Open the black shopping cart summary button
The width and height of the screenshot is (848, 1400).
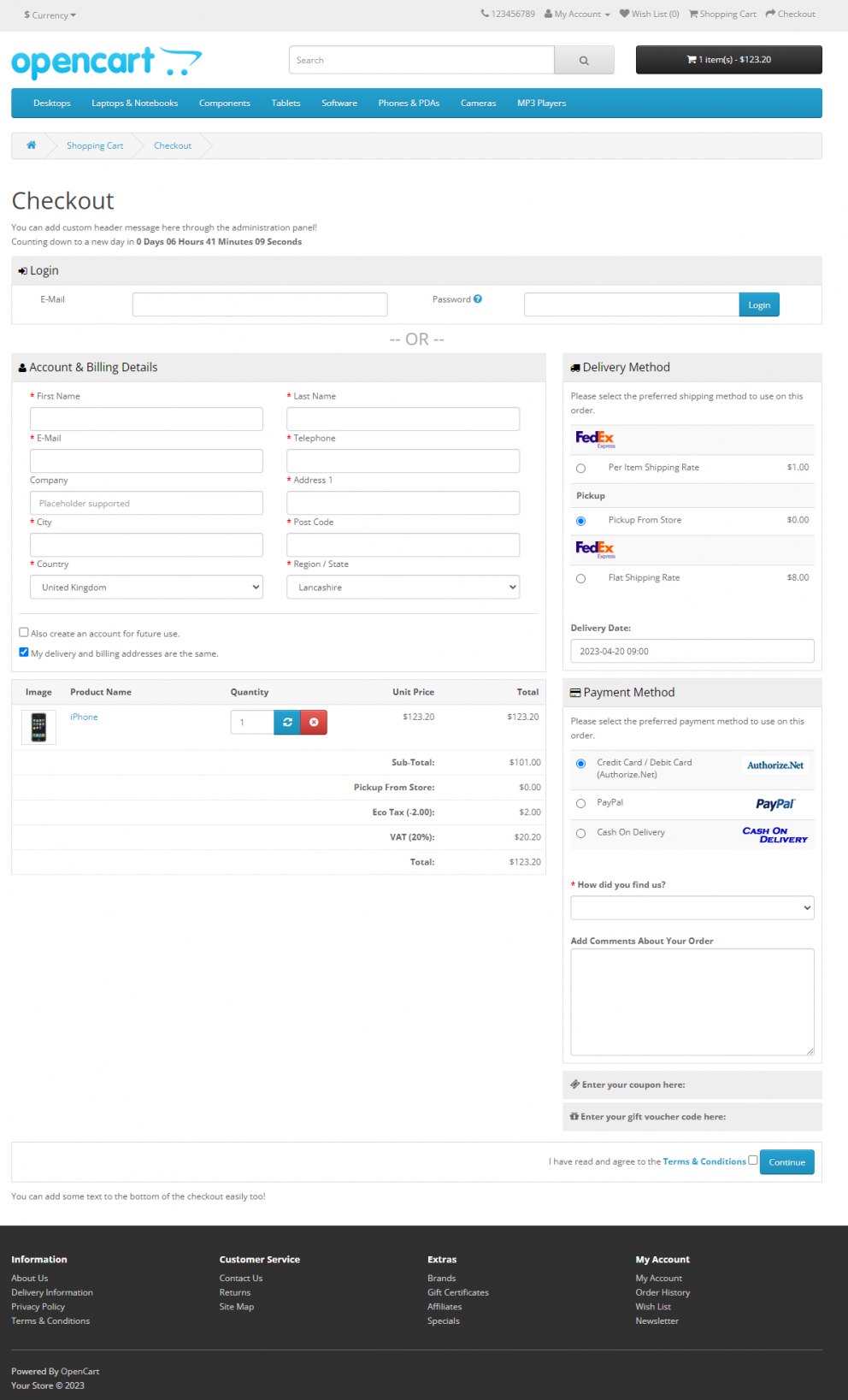click(x=728, y=60)
